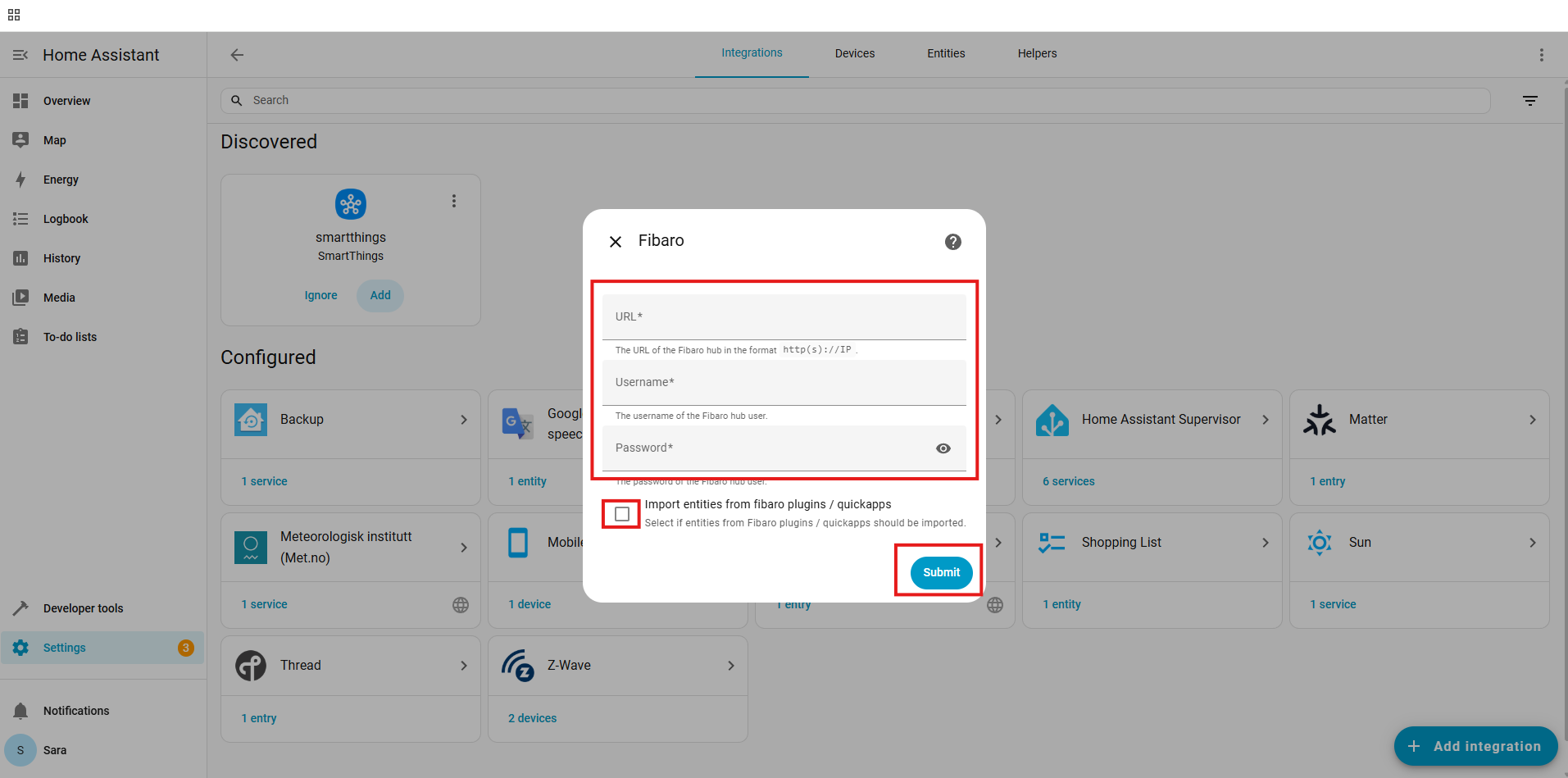This screenshot has width=1568, height=778.
Task: Go back using the arrow icon
Action: pos(237,55)
